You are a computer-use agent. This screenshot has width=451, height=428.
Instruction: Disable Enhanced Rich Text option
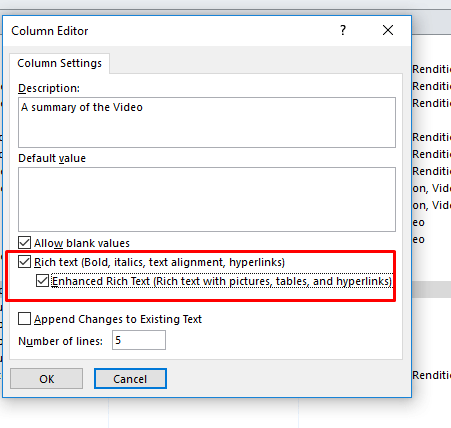pos(42,281)
